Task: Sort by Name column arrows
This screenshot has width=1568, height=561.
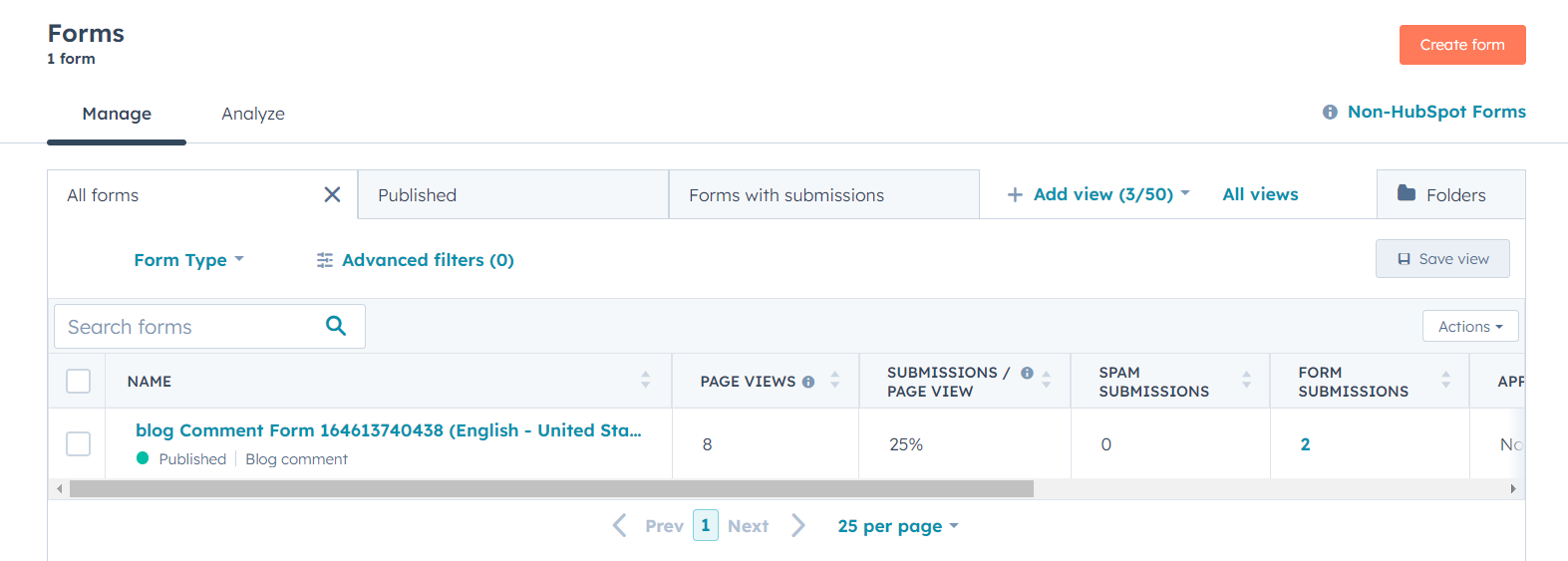Action: pos(645,380)
